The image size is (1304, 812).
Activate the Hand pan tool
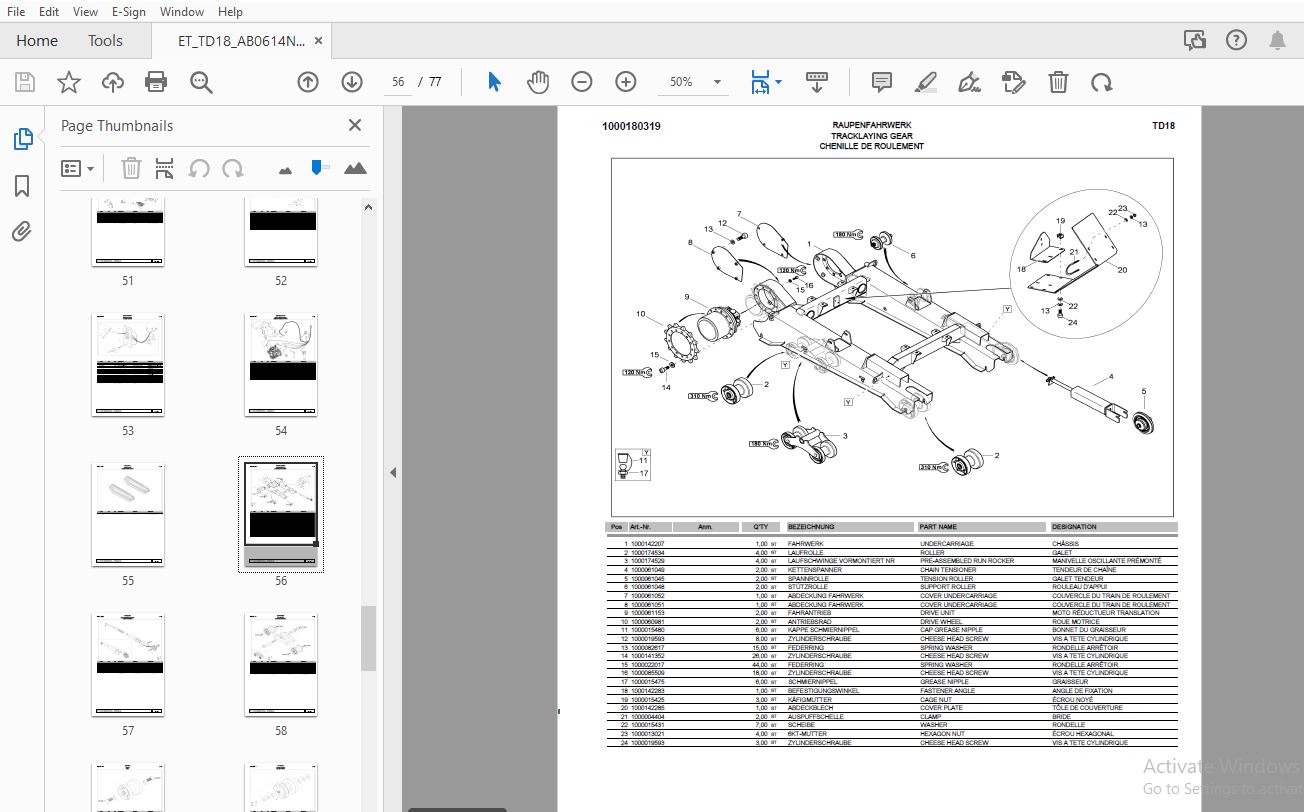538,82
